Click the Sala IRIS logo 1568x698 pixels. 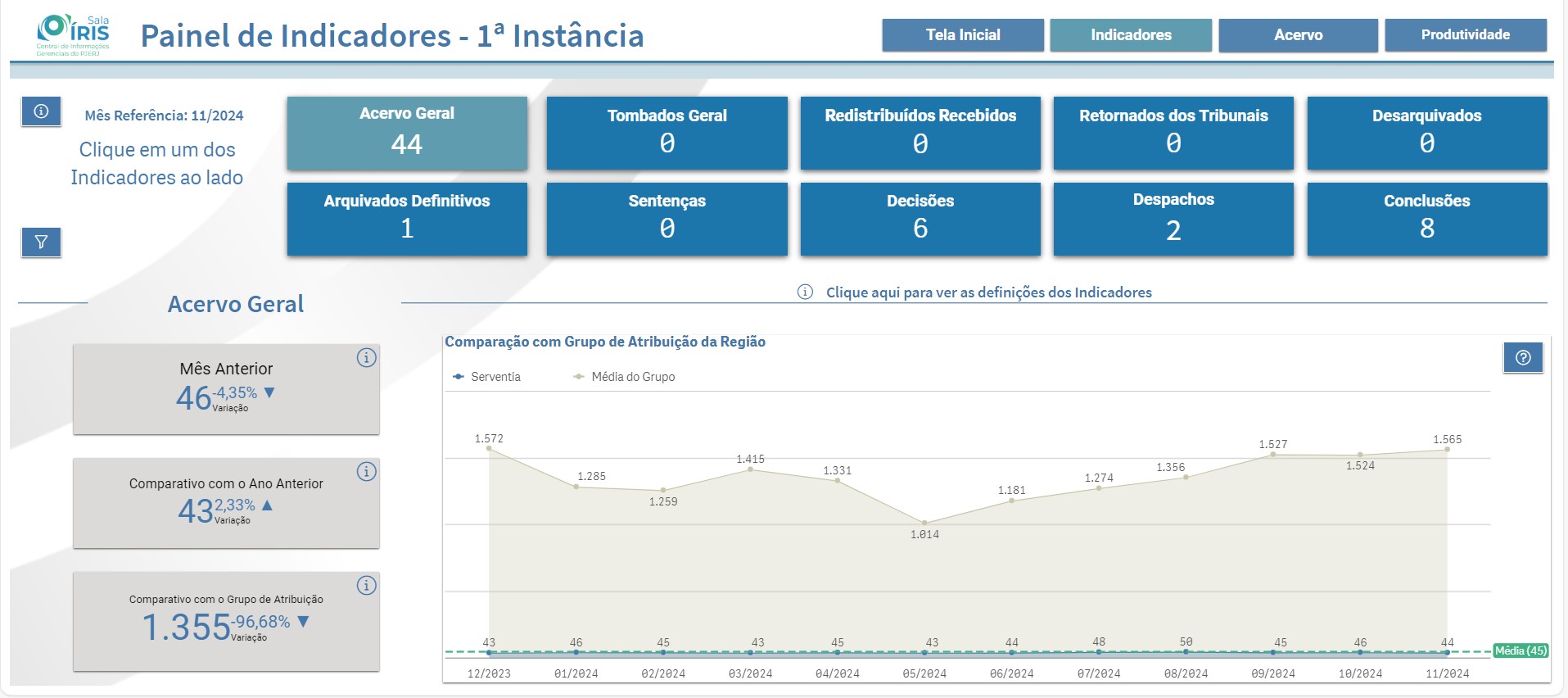tap(73, 34)
